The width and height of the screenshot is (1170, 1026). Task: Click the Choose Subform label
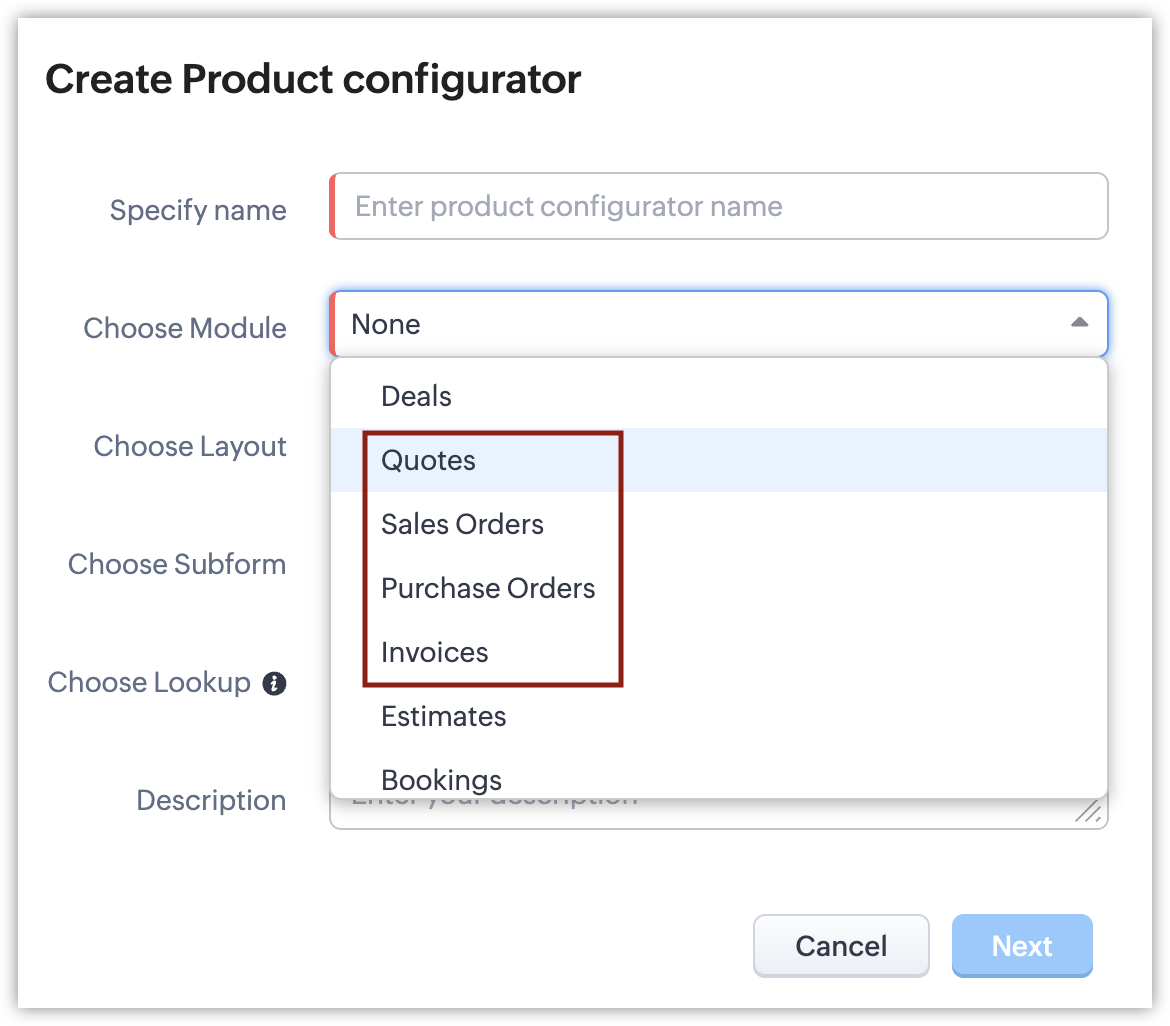[177, 564]
